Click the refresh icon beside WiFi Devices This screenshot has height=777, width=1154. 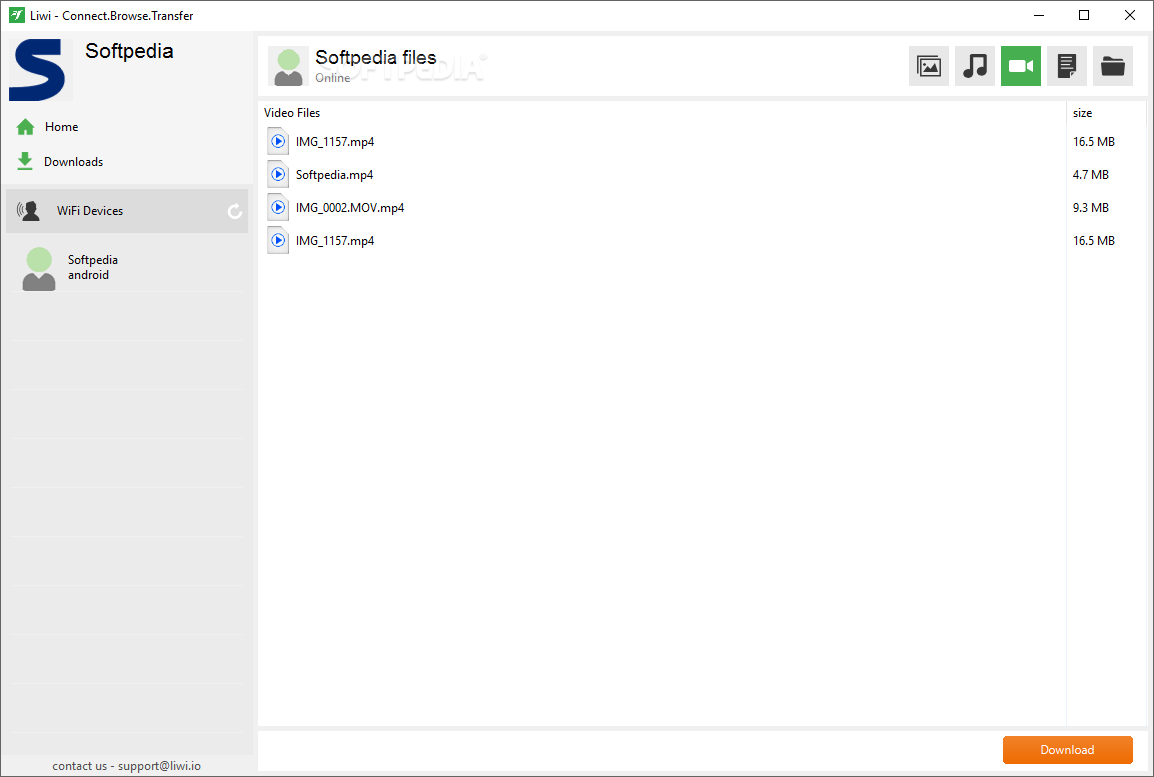coord(235,211)
